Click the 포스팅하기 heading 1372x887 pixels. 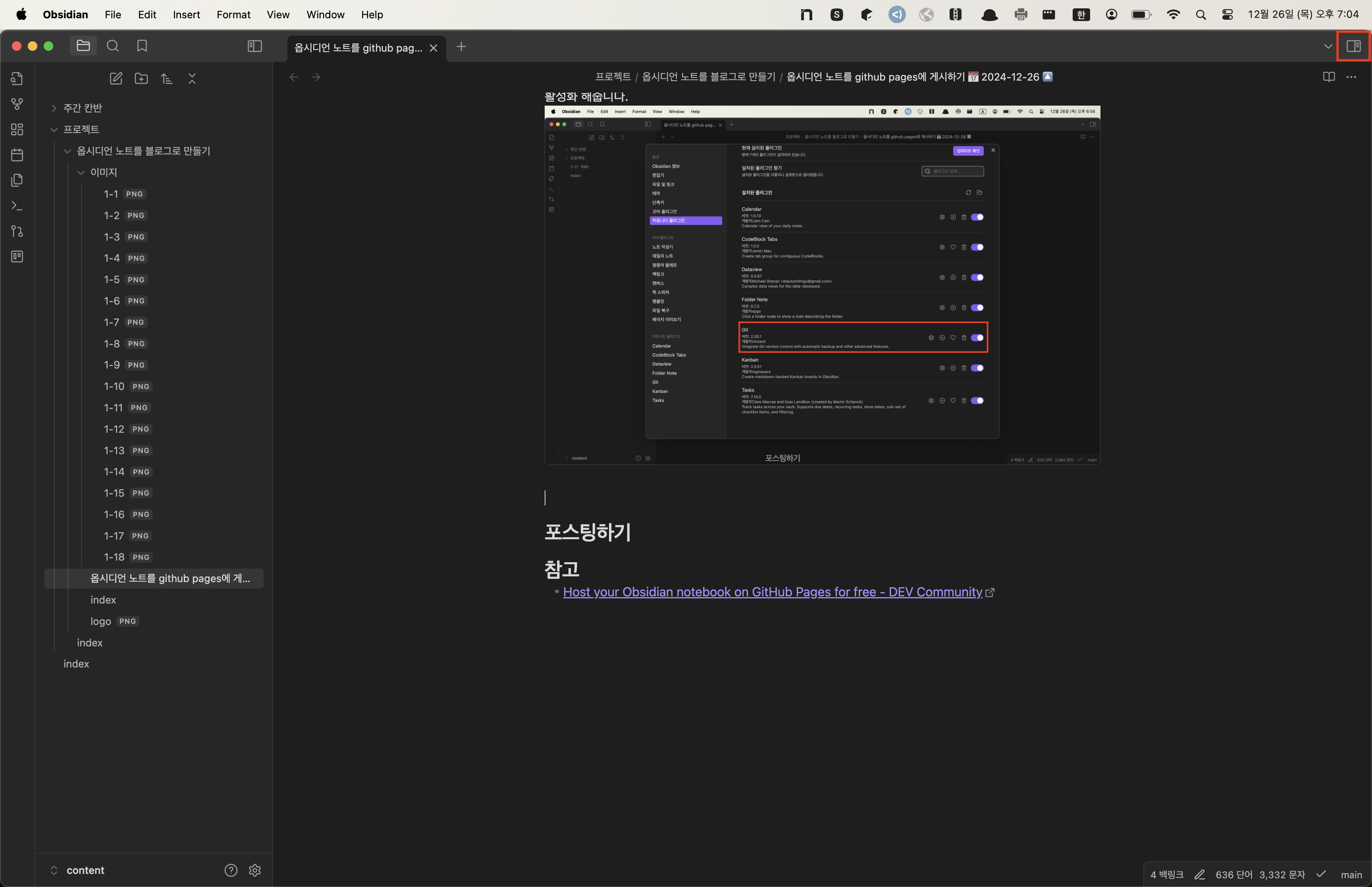[x=588, y=532]
